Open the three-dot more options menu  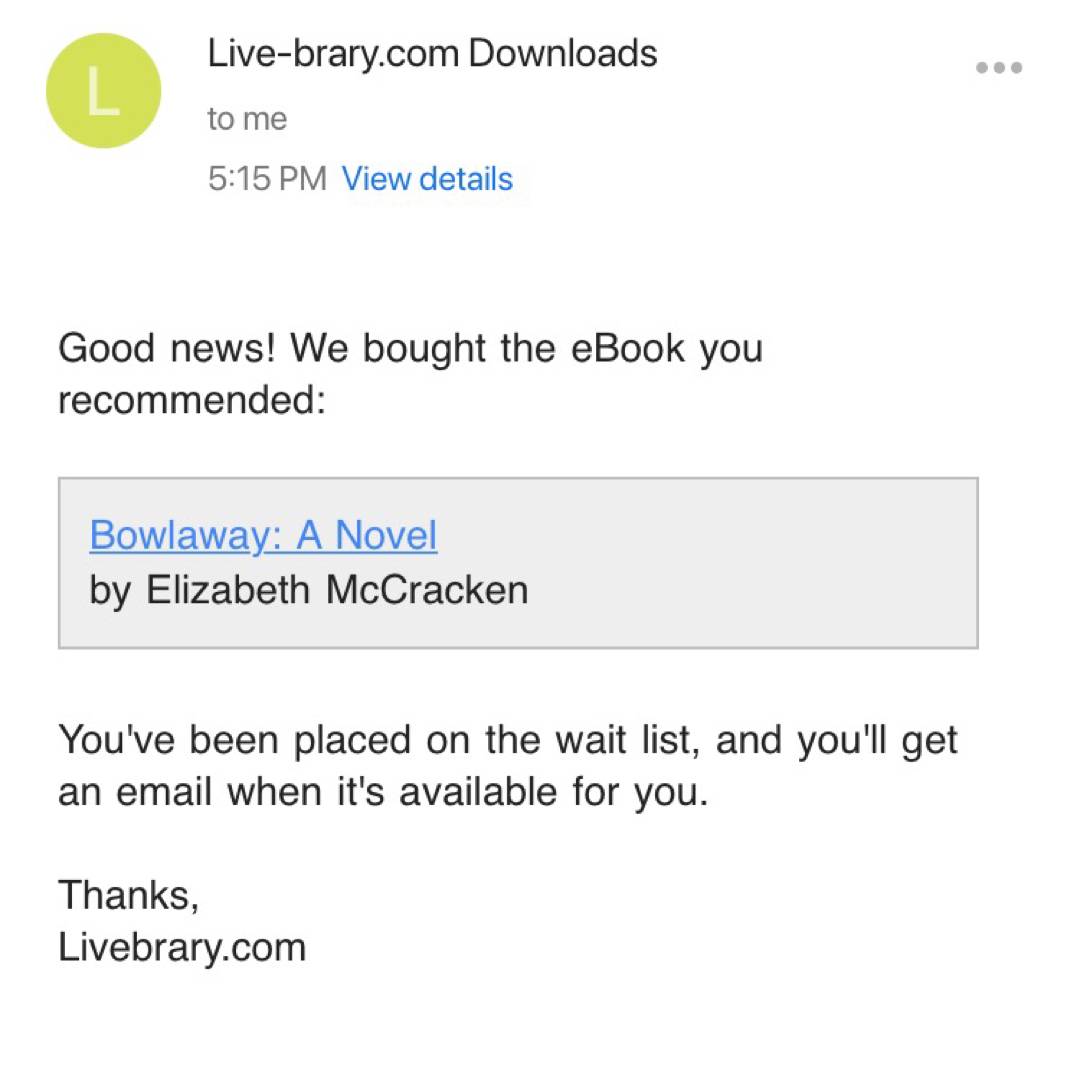998,68
